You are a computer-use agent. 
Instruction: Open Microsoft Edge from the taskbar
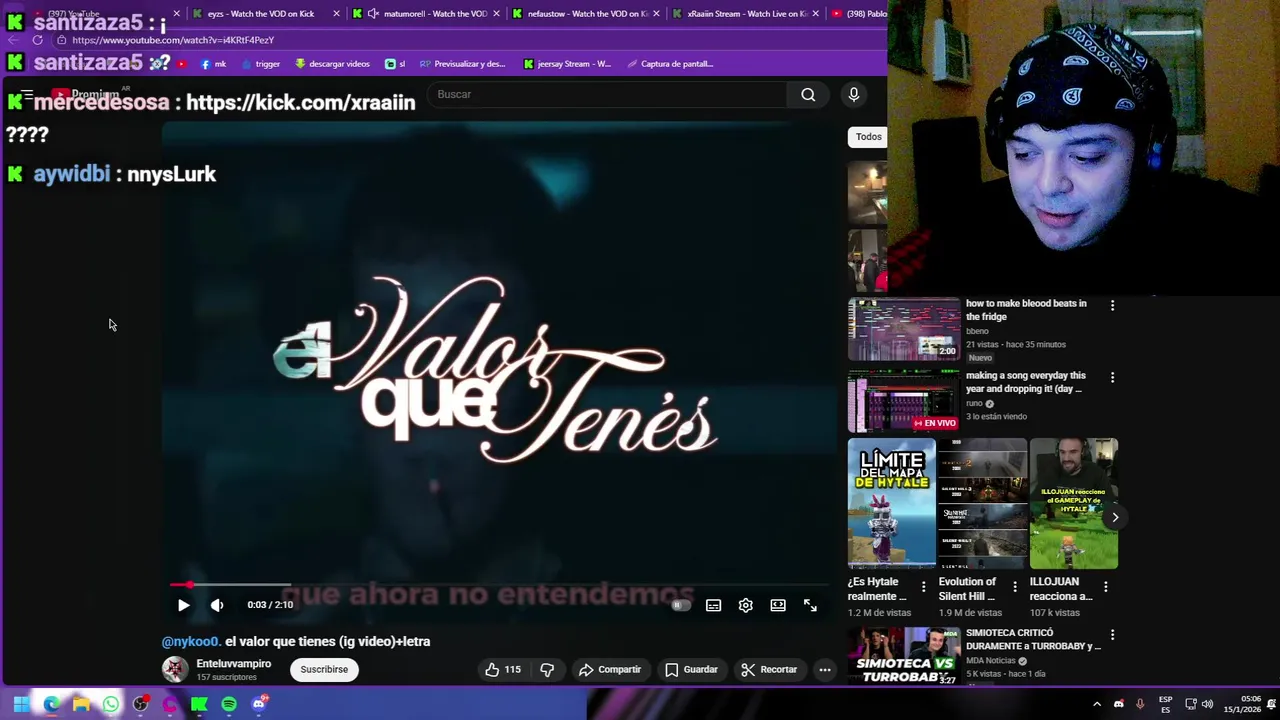click(x=51, y=705)
